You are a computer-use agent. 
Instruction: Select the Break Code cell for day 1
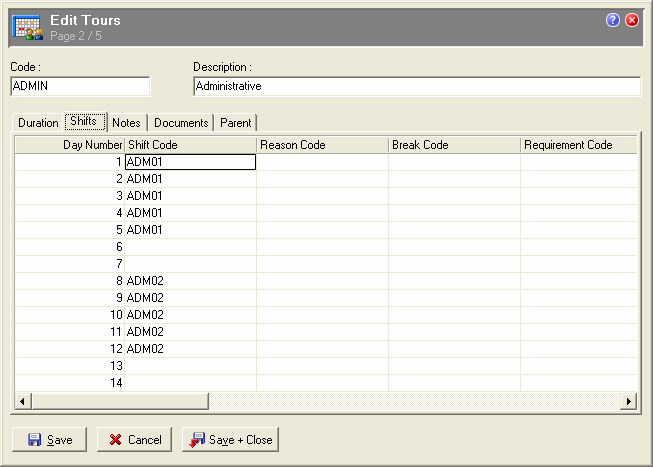pyautogui.click(x=454, y=162)
